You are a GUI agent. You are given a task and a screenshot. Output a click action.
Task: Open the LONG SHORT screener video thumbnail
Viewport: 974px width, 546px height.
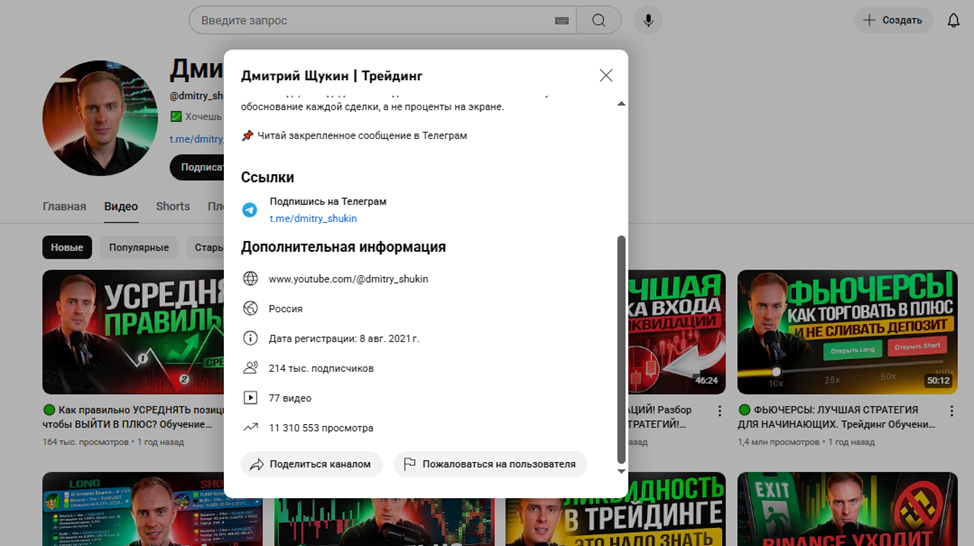(133, 509)
